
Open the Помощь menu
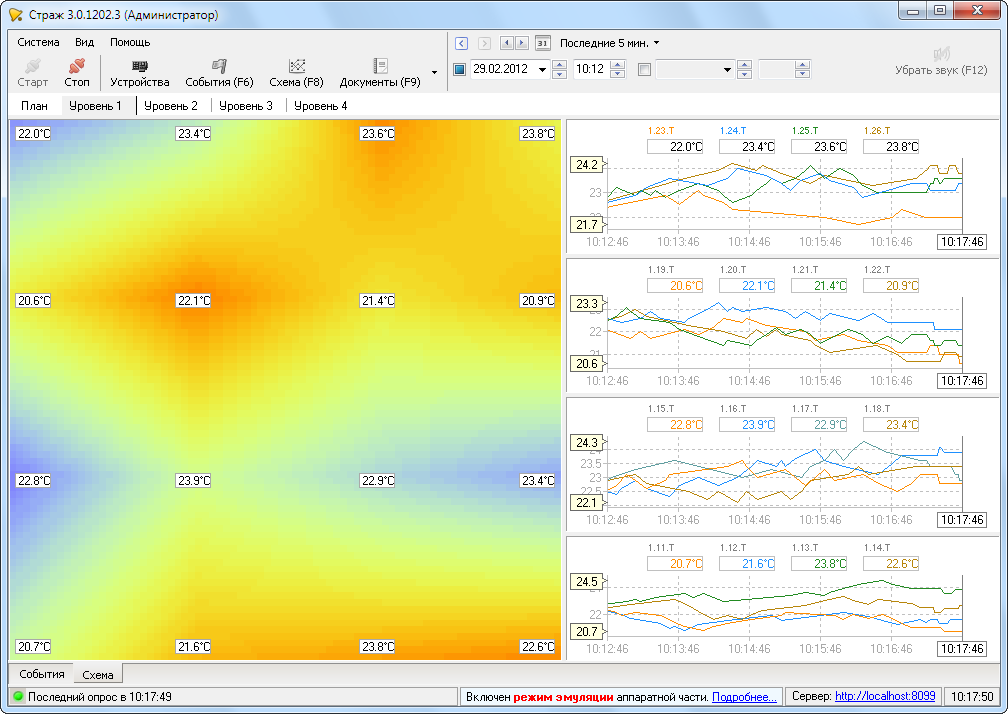pyautogui.click(x=130, y=42)
